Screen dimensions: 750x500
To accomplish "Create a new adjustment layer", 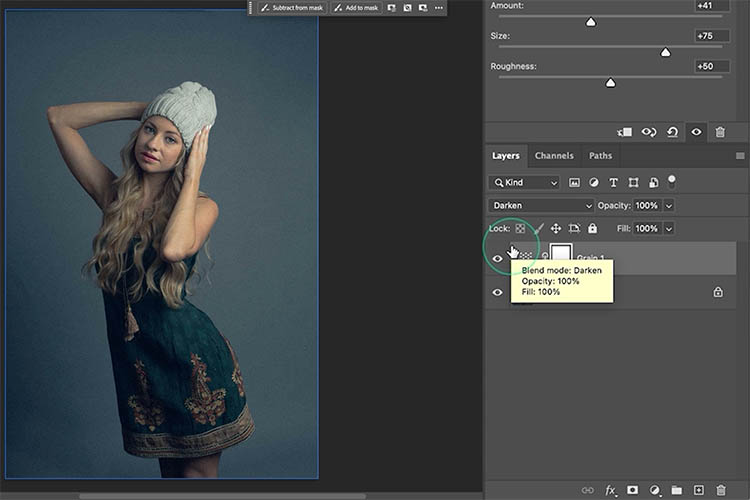I will coord(654,490).
